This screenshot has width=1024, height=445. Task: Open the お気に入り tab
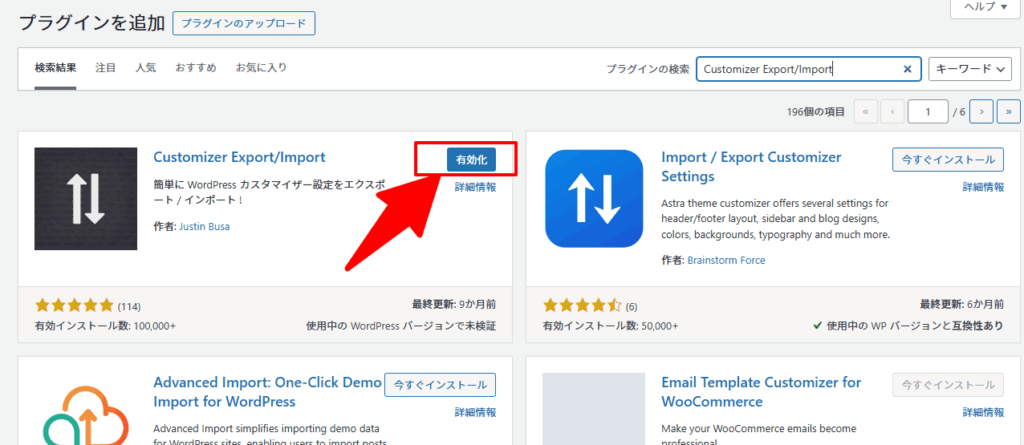click(x=261, y=68)
